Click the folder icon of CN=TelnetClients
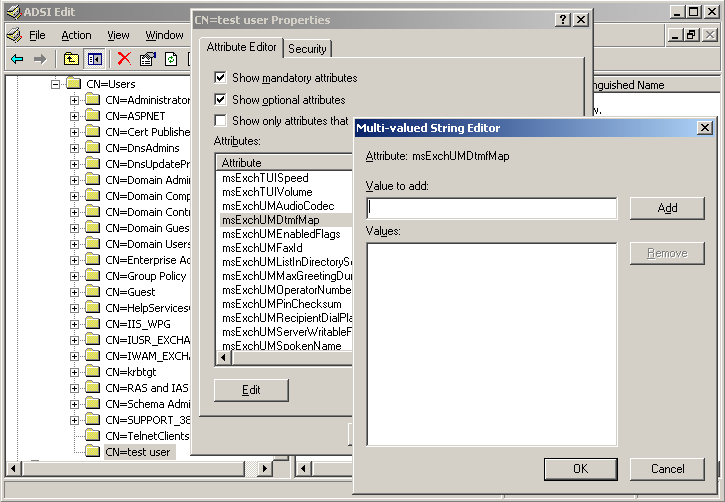Viewport: 725px width, 502px height. [x=92, y=435]
